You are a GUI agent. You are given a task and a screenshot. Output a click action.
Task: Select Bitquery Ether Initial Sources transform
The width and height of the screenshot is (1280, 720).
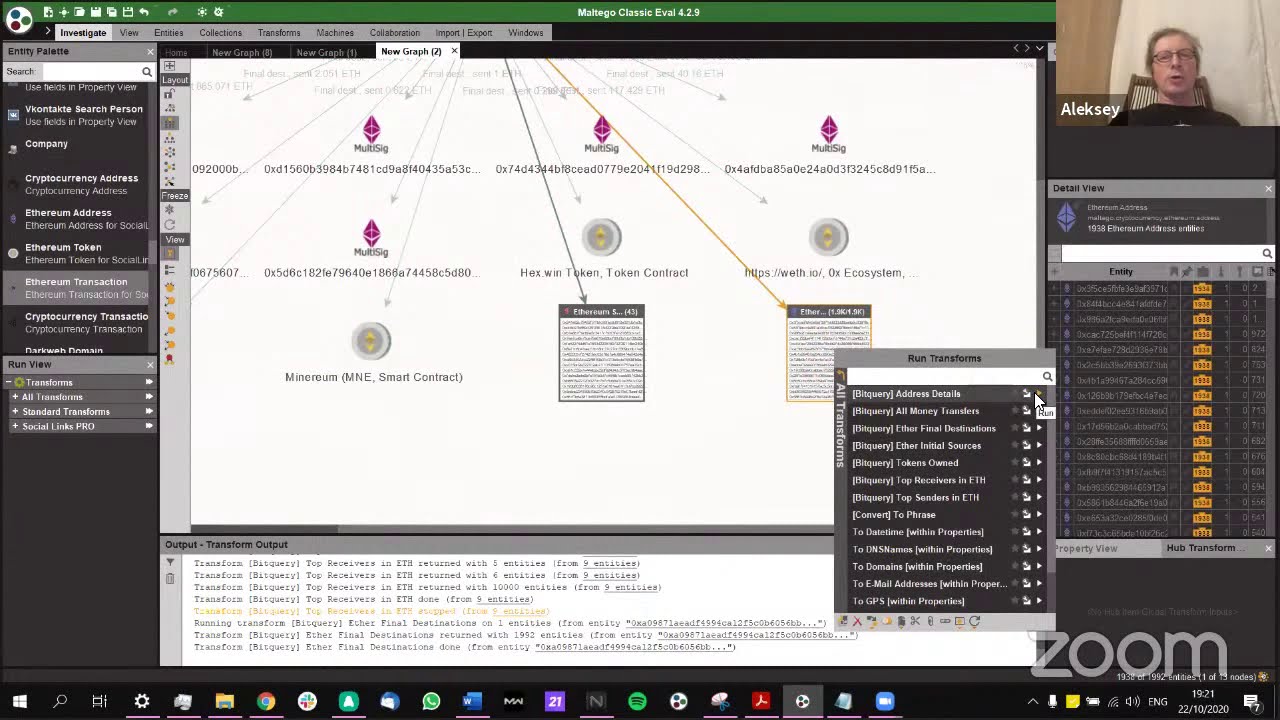916,446
